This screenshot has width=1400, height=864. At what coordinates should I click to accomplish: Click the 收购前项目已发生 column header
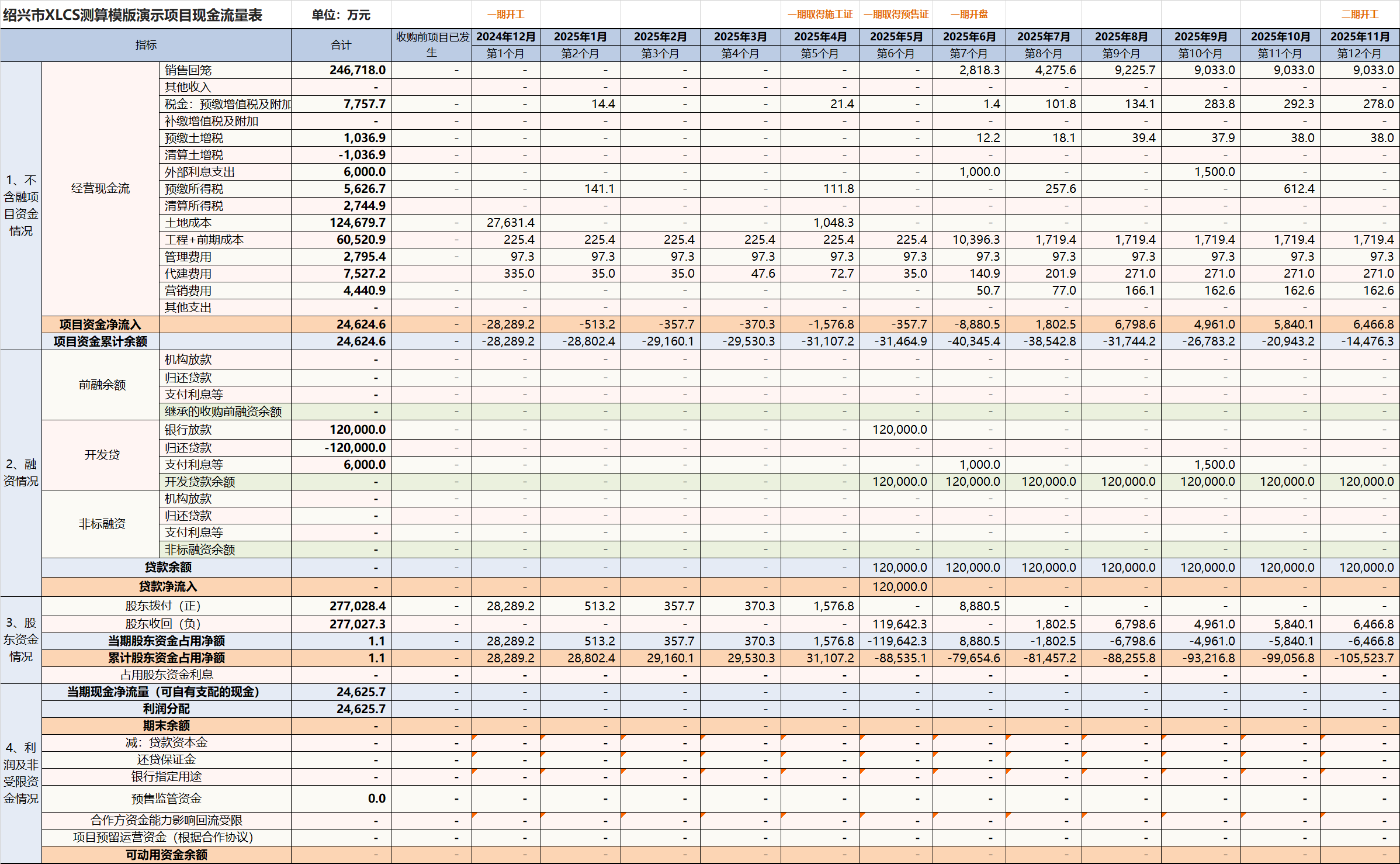(x=431, y=44)
